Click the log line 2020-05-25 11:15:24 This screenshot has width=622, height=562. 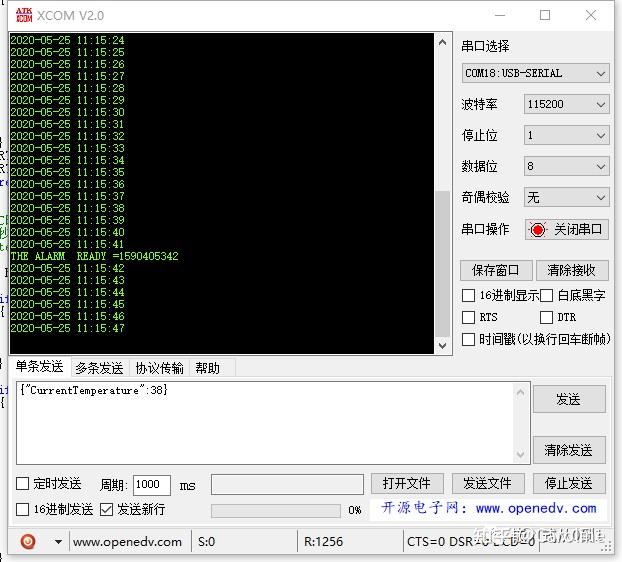tap(67, 40)
